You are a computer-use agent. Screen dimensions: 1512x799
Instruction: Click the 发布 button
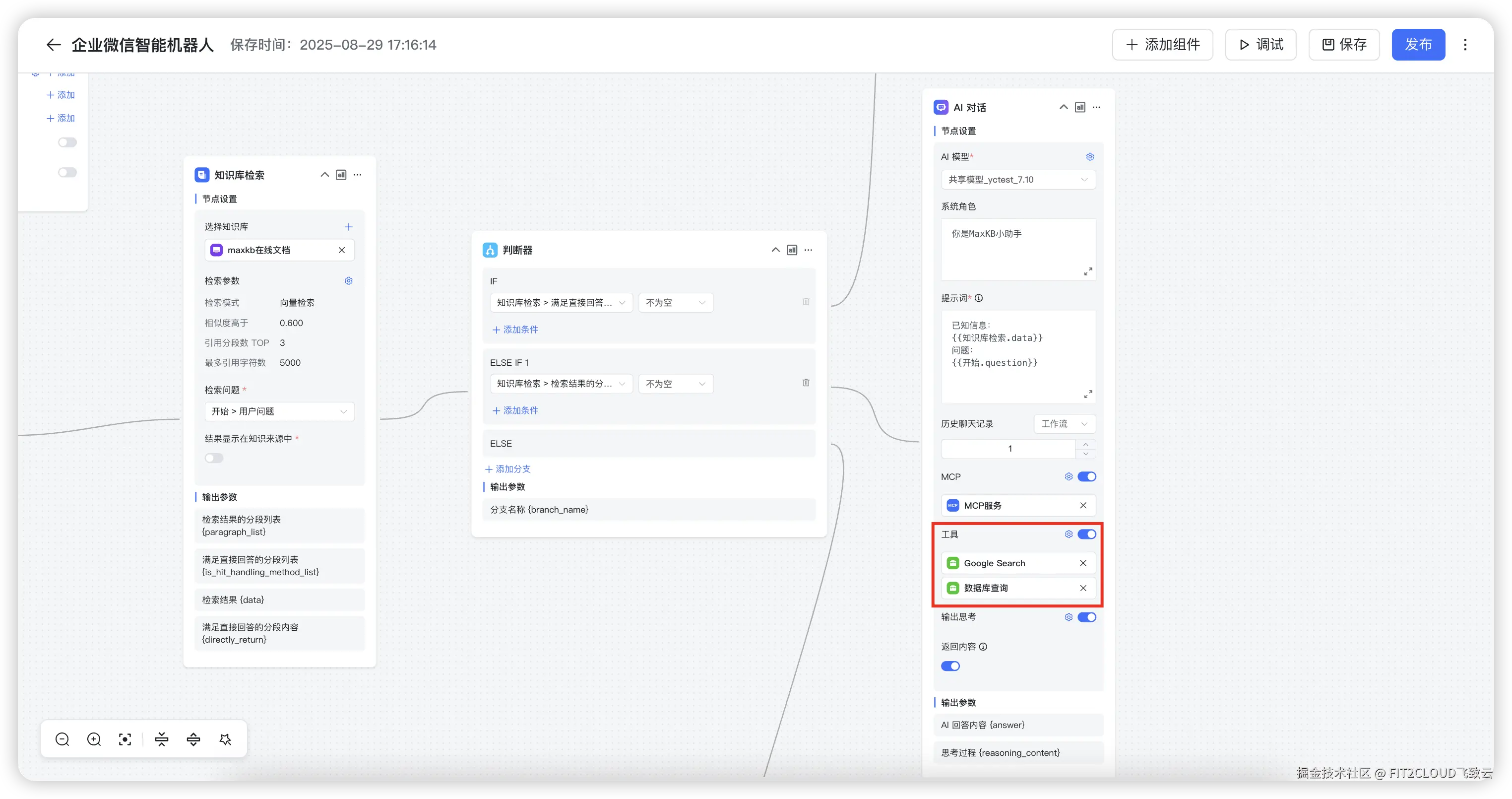tap(1418, 45)
